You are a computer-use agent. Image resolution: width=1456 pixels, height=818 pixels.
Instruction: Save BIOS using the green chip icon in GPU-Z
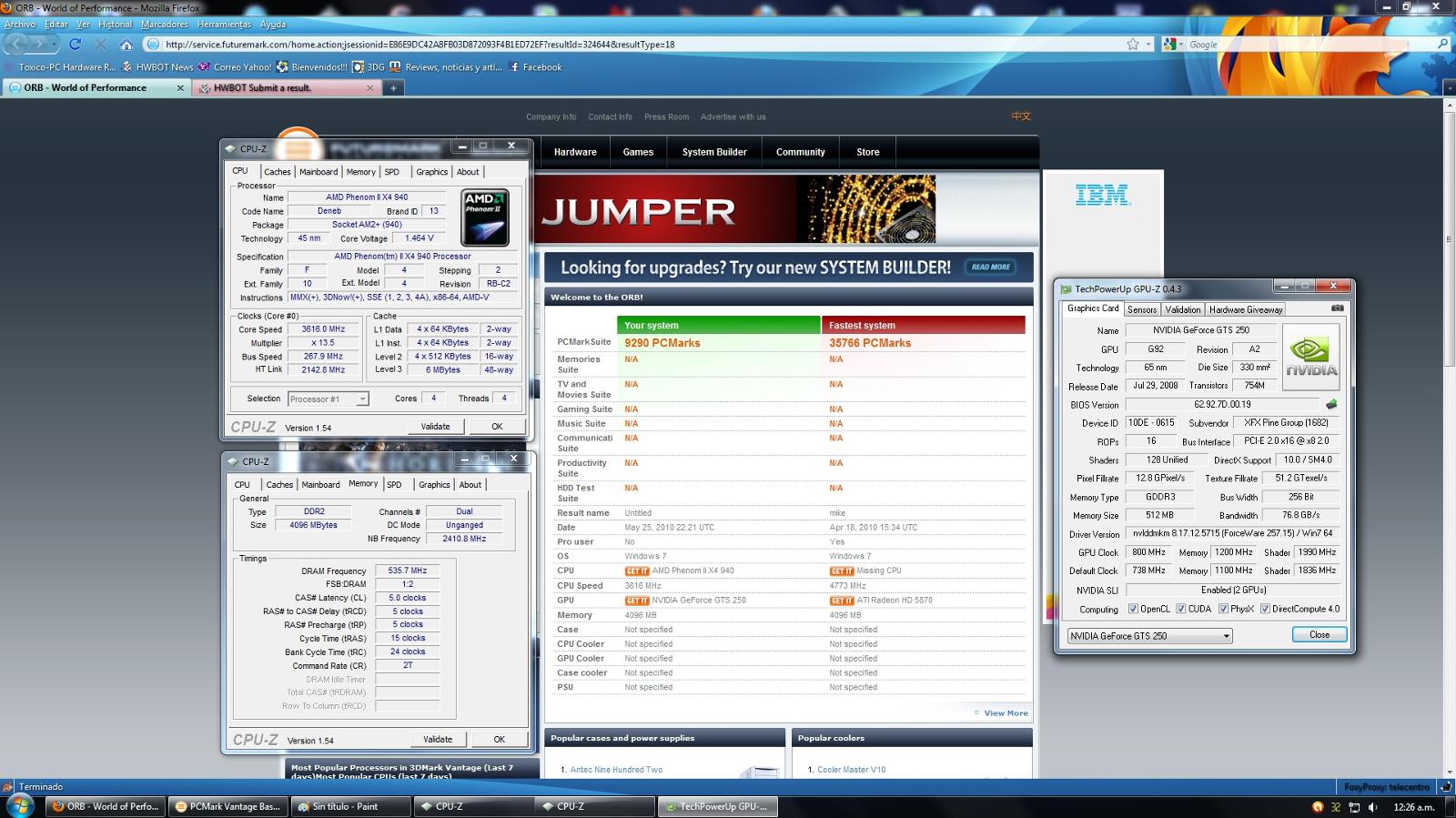[1331, 404]
